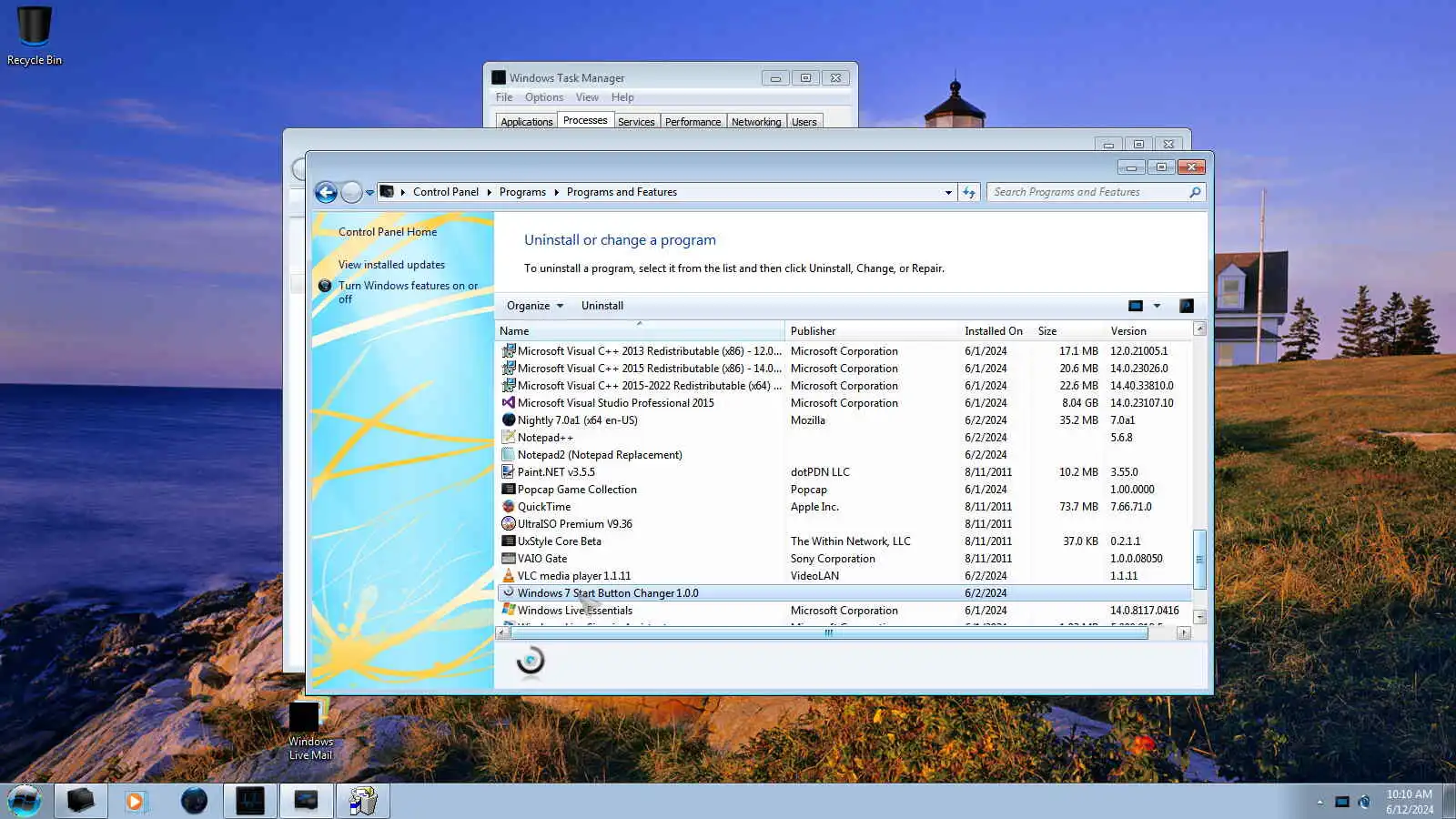Click the Programs breadcrumb in address bar
The image size is (1456, 819).
coord(522,192)
